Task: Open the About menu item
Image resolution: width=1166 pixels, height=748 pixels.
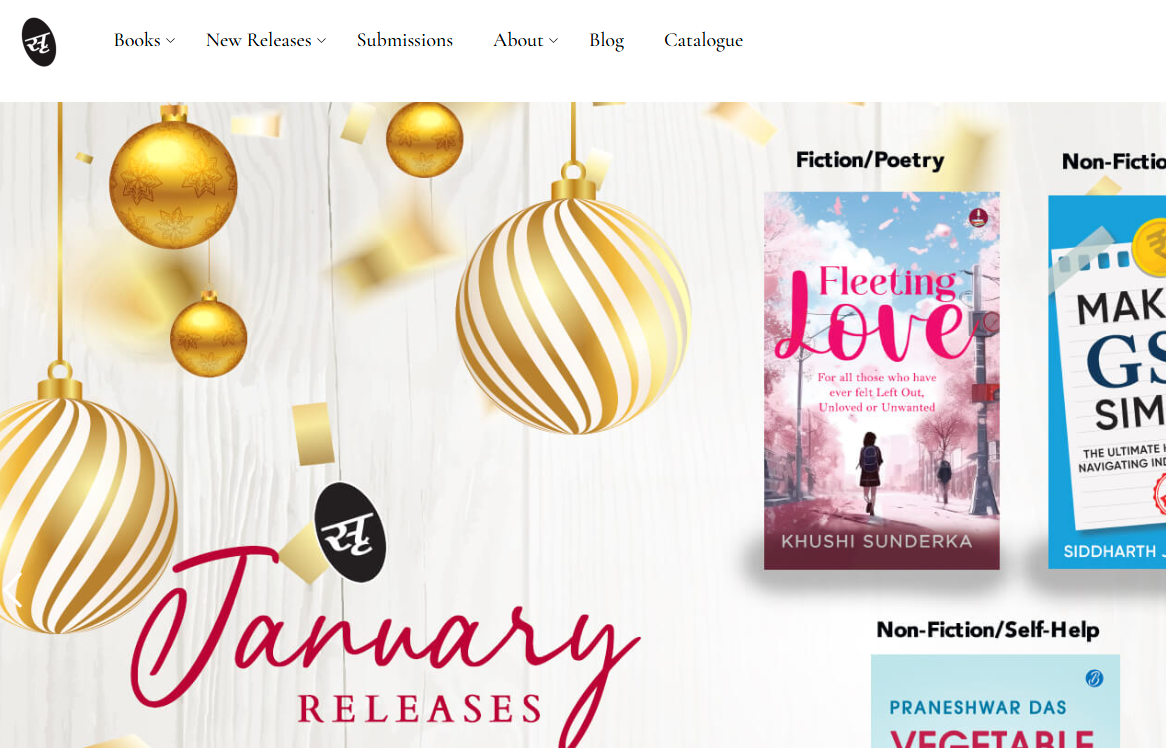Action: tap(518, 40)
